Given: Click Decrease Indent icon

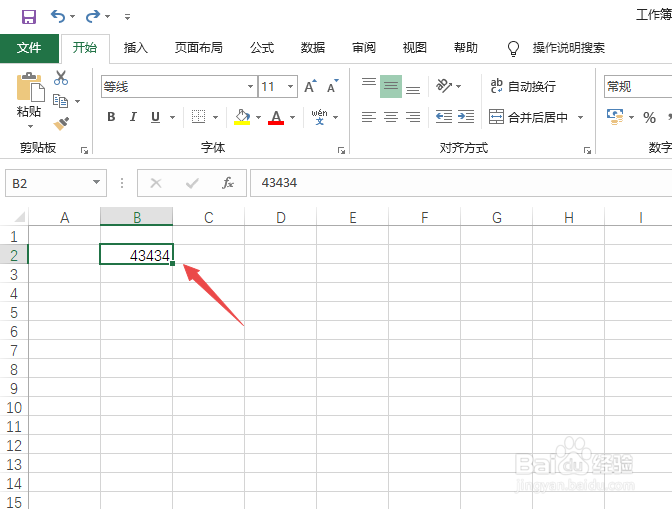Looking at the screenshot, I should tap(444, 117).
